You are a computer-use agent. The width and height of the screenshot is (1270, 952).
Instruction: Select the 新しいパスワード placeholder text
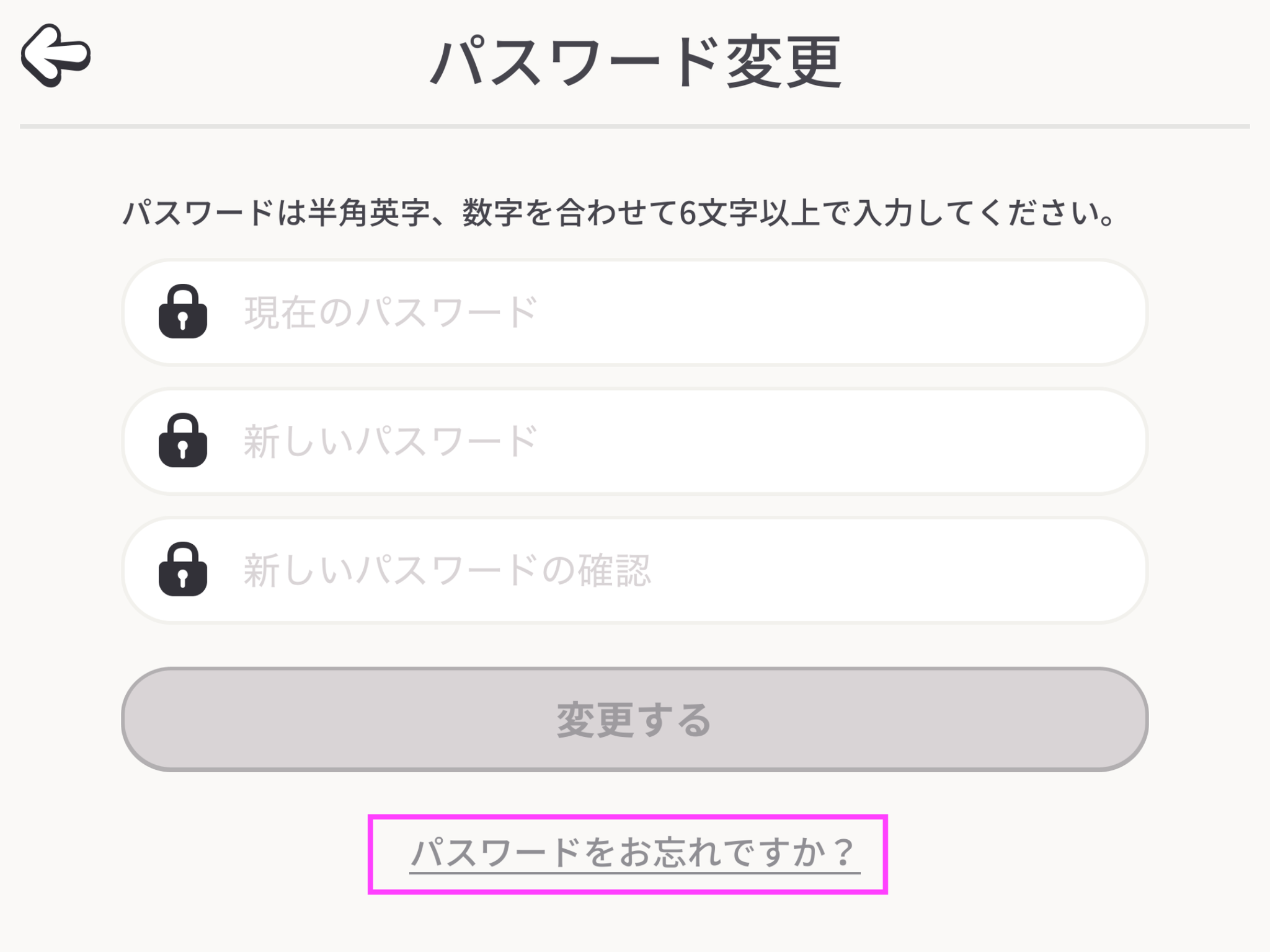[x=391, y=441]
